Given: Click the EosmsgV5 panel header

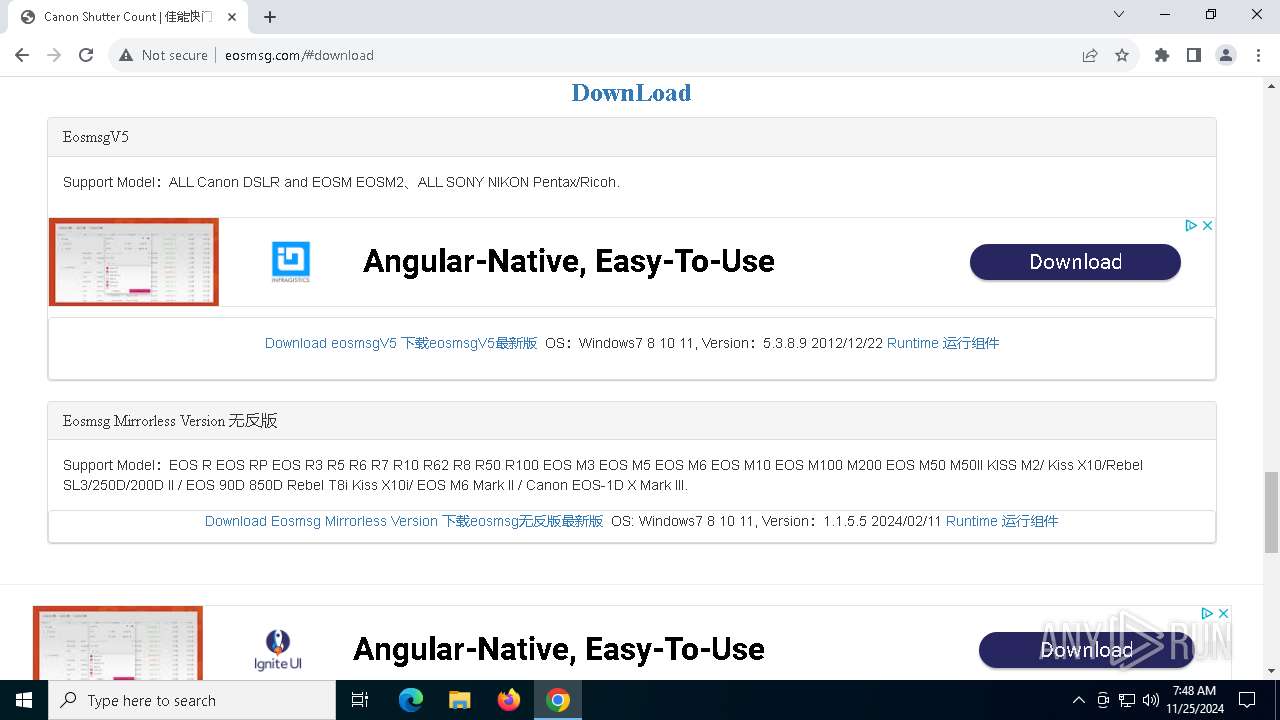Looking at the screenshot, I should pyautogui.click(x=632, y=137).
